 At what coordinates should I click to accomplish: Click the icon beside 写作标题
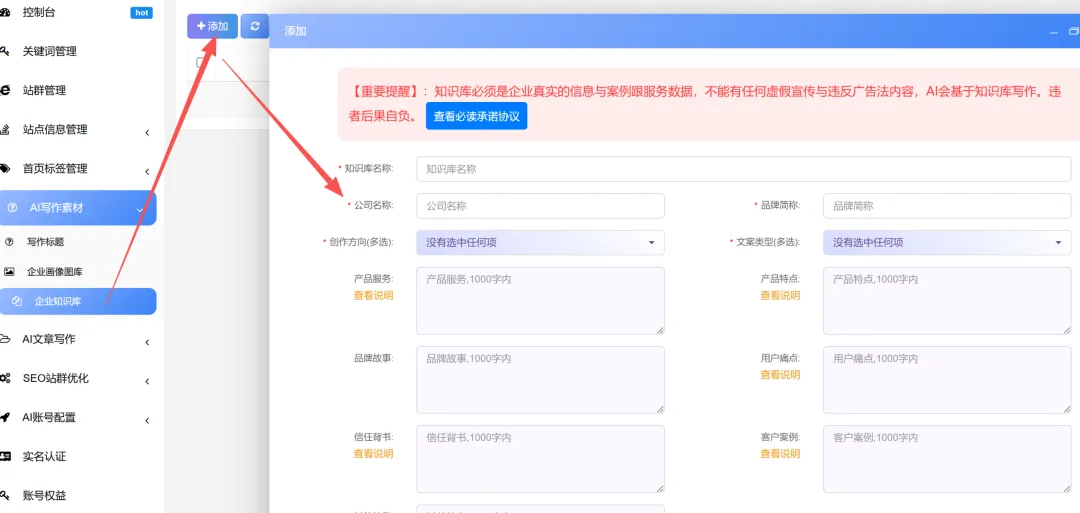(x=9, y=242)
